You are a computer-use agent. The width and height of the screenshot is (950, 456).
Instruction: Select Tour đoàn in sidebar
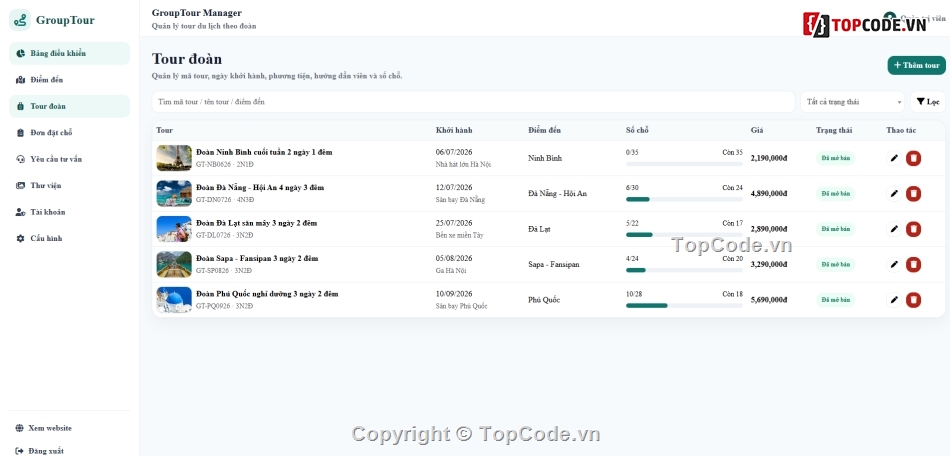pyautogui.click(x=69, y=106)
